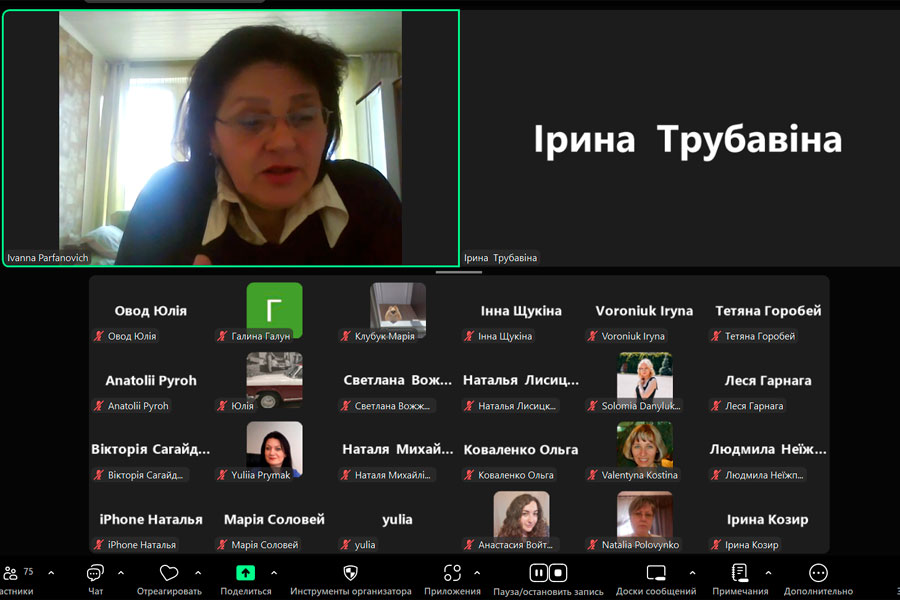Click muted mic icon of Леся Гарнага
This screenshot has width=900, height=600.
[716, 405]
